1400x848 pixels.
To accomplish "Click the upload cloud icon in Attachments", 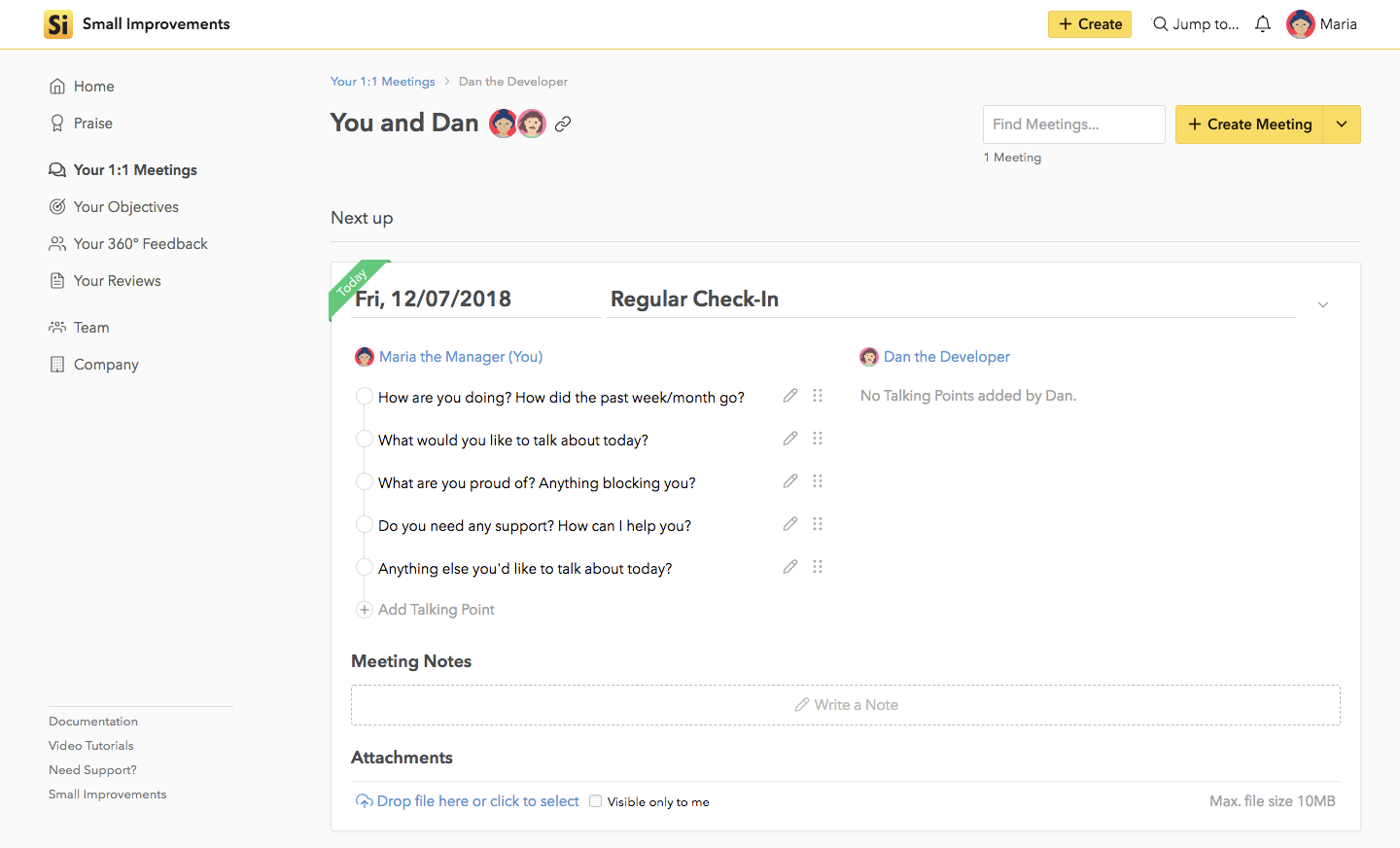I will [364, 801].
